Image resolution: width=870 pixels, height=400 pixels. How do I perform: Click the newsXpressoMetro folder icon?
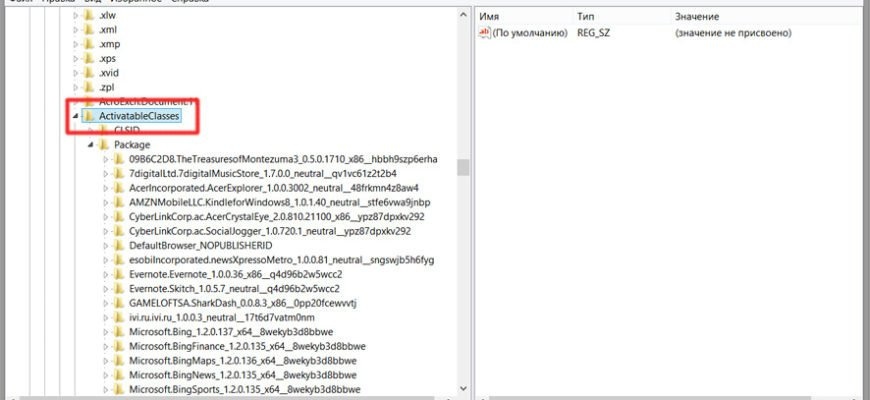point(119,260)
